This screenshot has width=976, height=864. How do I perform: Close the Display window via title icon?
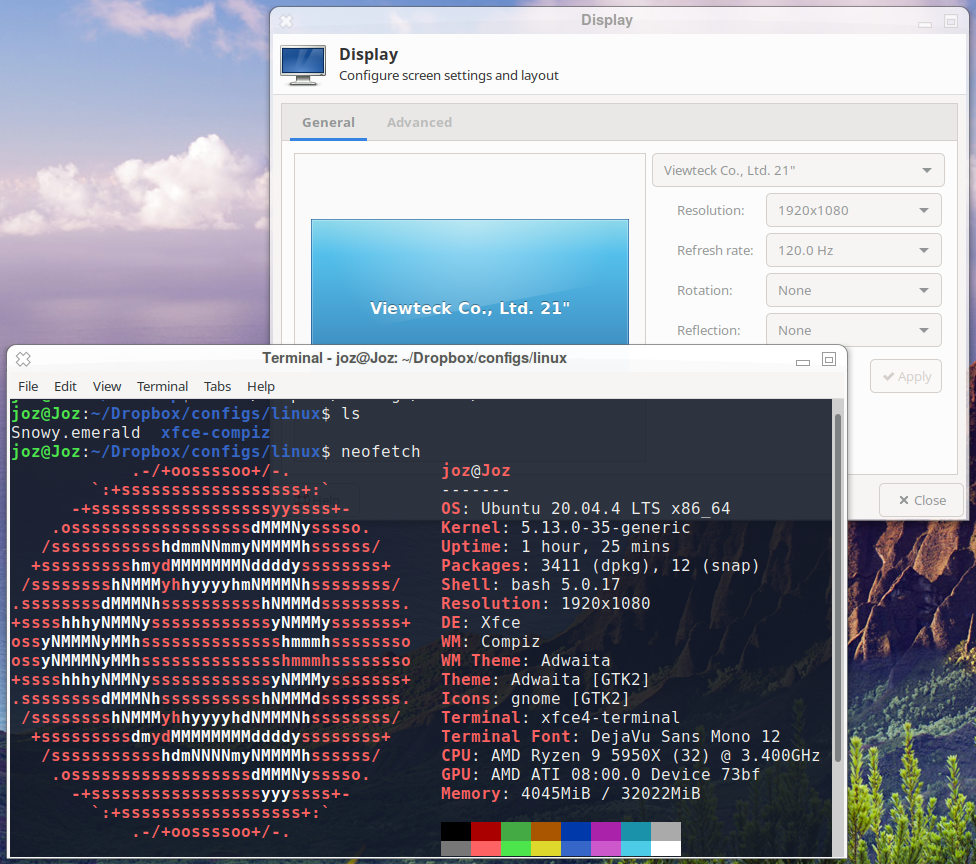coord(286,21)
